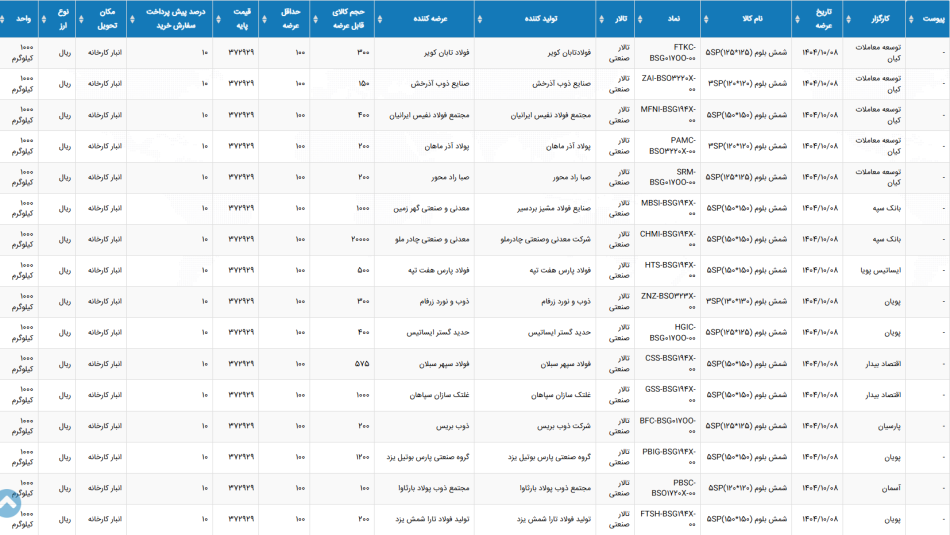The width and height of the screenshot is (950, 535).
Task: Sort by تالار column arrows
Action: tap(601, 19)
